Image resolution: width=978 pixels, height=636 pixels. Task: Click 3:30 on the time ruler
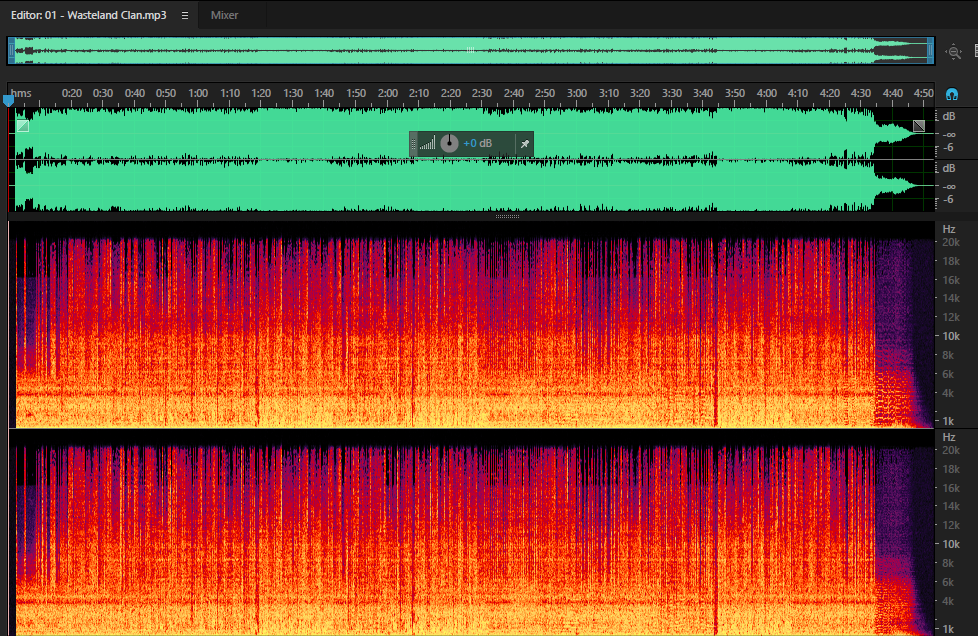pos(671,93)
